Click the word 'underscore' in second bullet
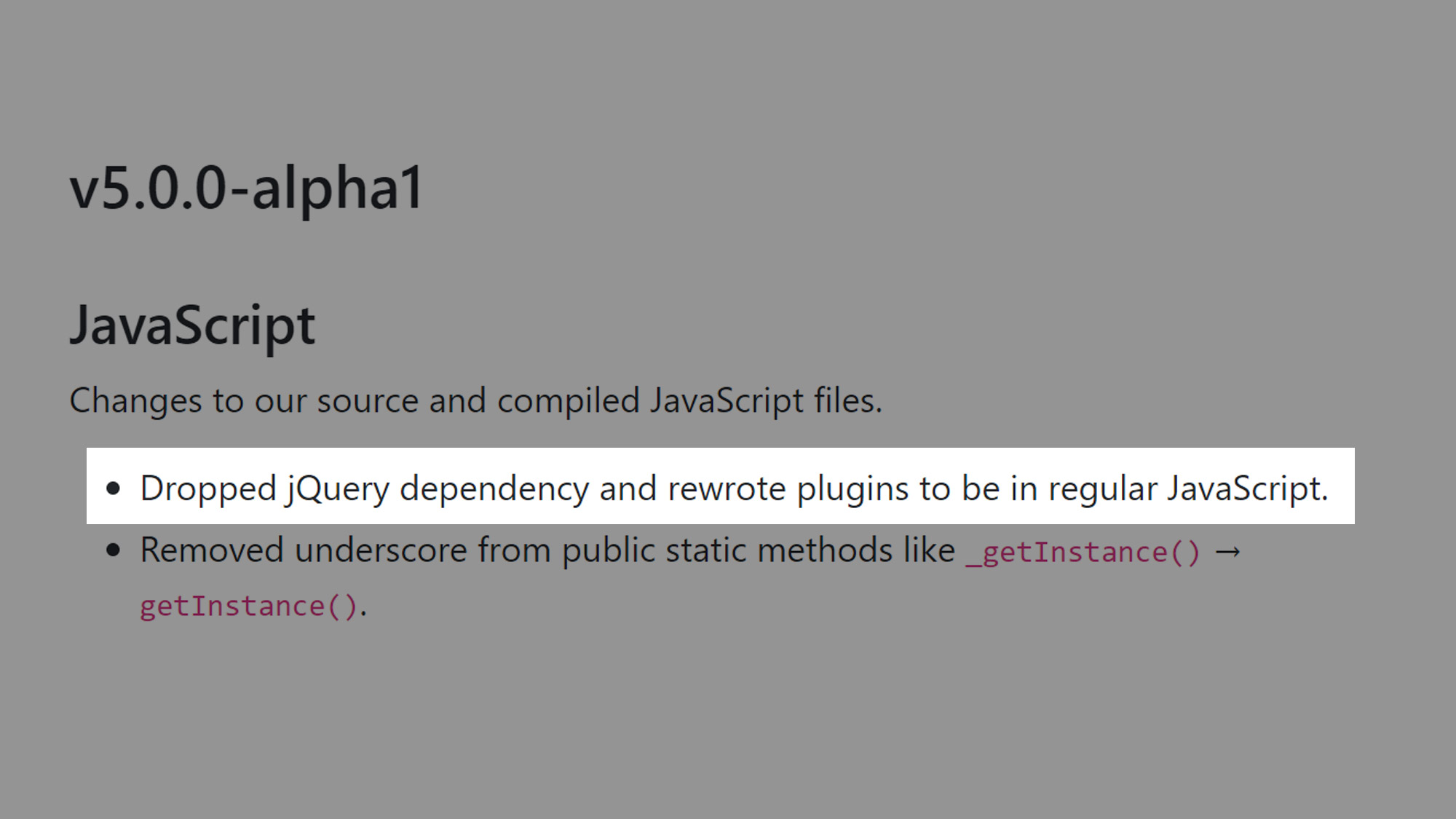Screen dimensions: 1456x819 [x=381, y=550]
